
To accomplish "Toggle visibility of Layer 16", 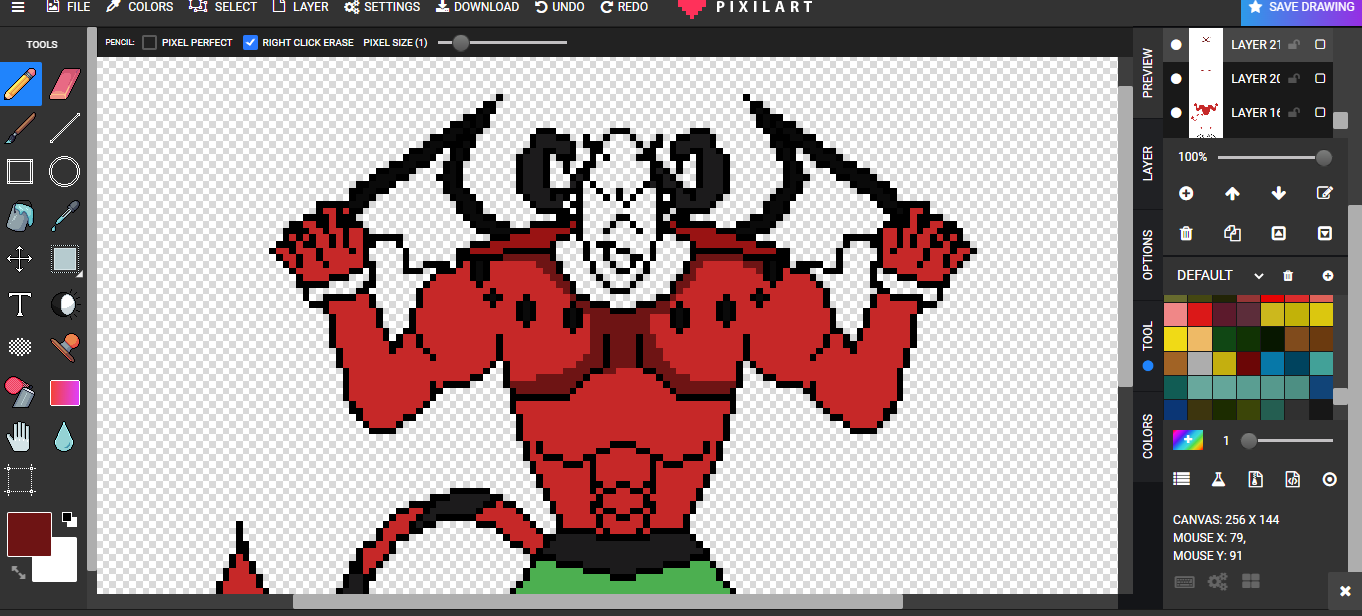I will click(x=1176, y=112).
